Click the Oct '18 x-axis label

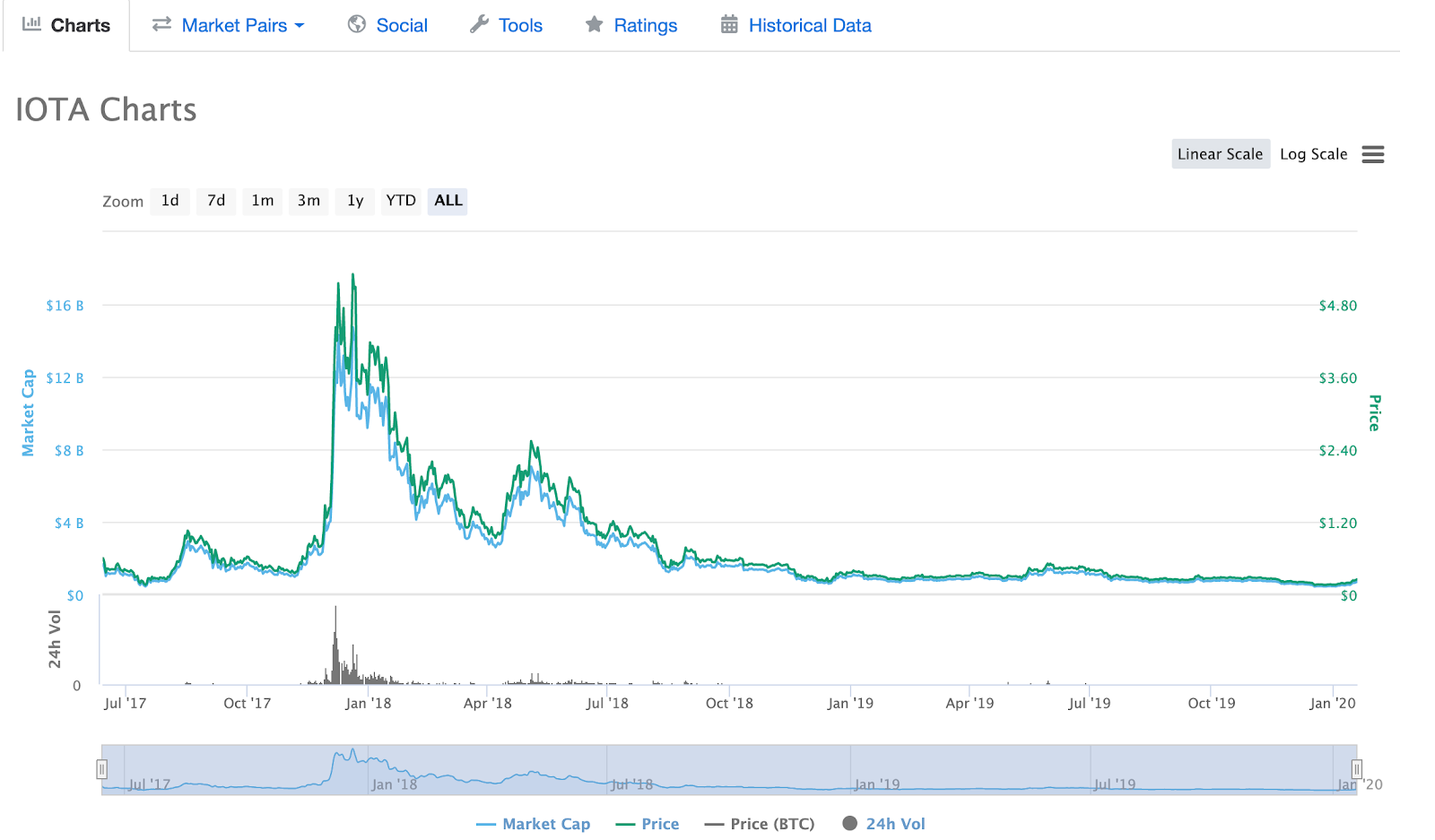pos(729,704)
